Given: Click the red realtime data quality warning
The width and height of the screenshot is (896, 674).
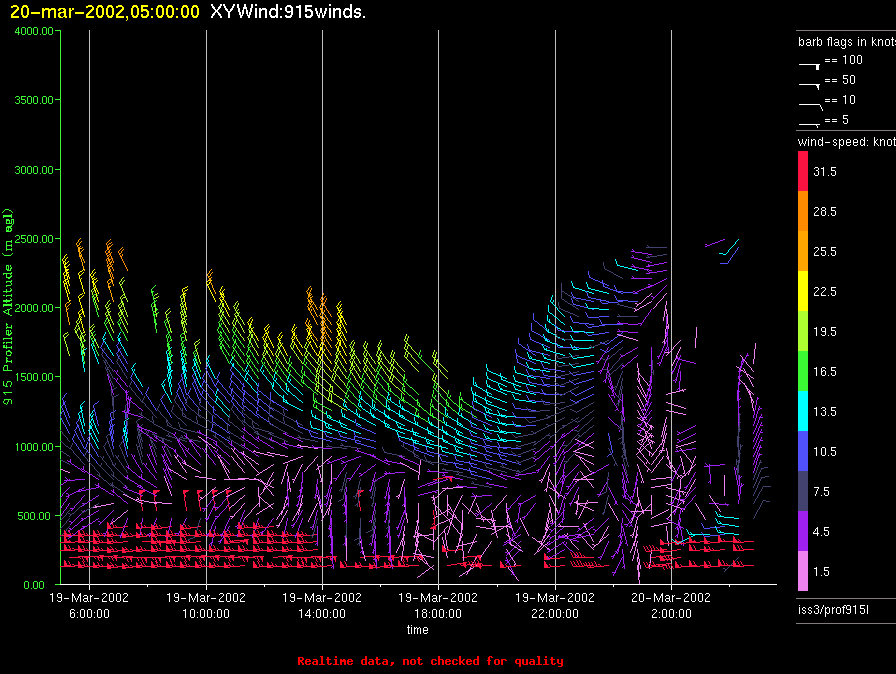Looking at the screenshot, I should pos(430,661).
